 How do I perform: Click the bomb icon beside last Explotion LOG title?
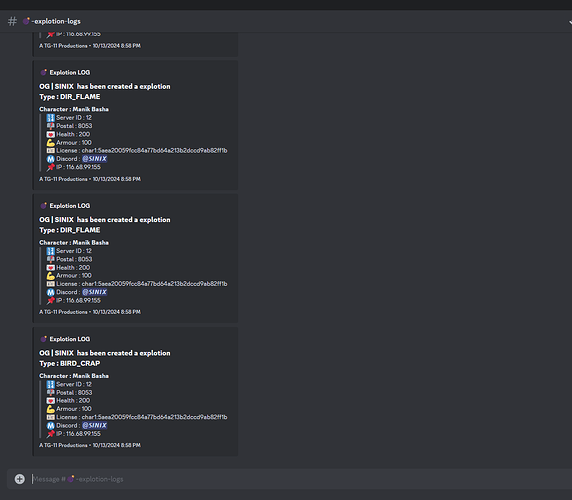(43, 339)
